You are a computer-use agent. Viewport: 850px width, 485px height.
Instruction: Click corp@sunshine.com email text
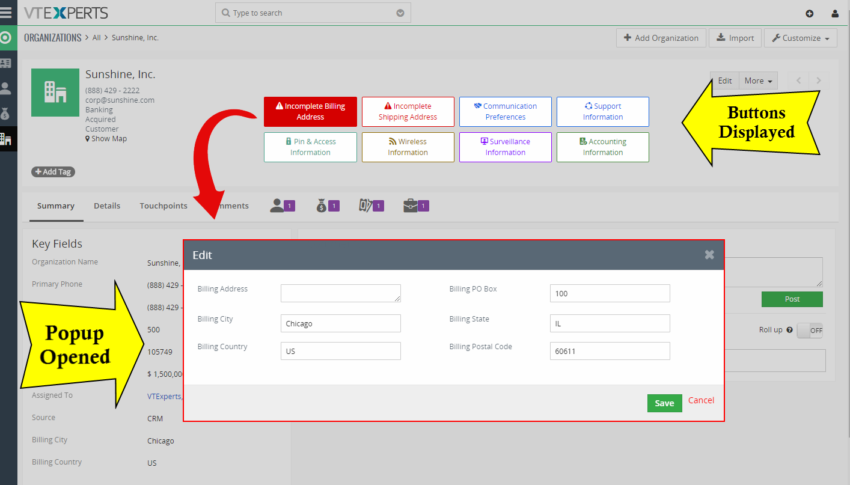[120, 100]
